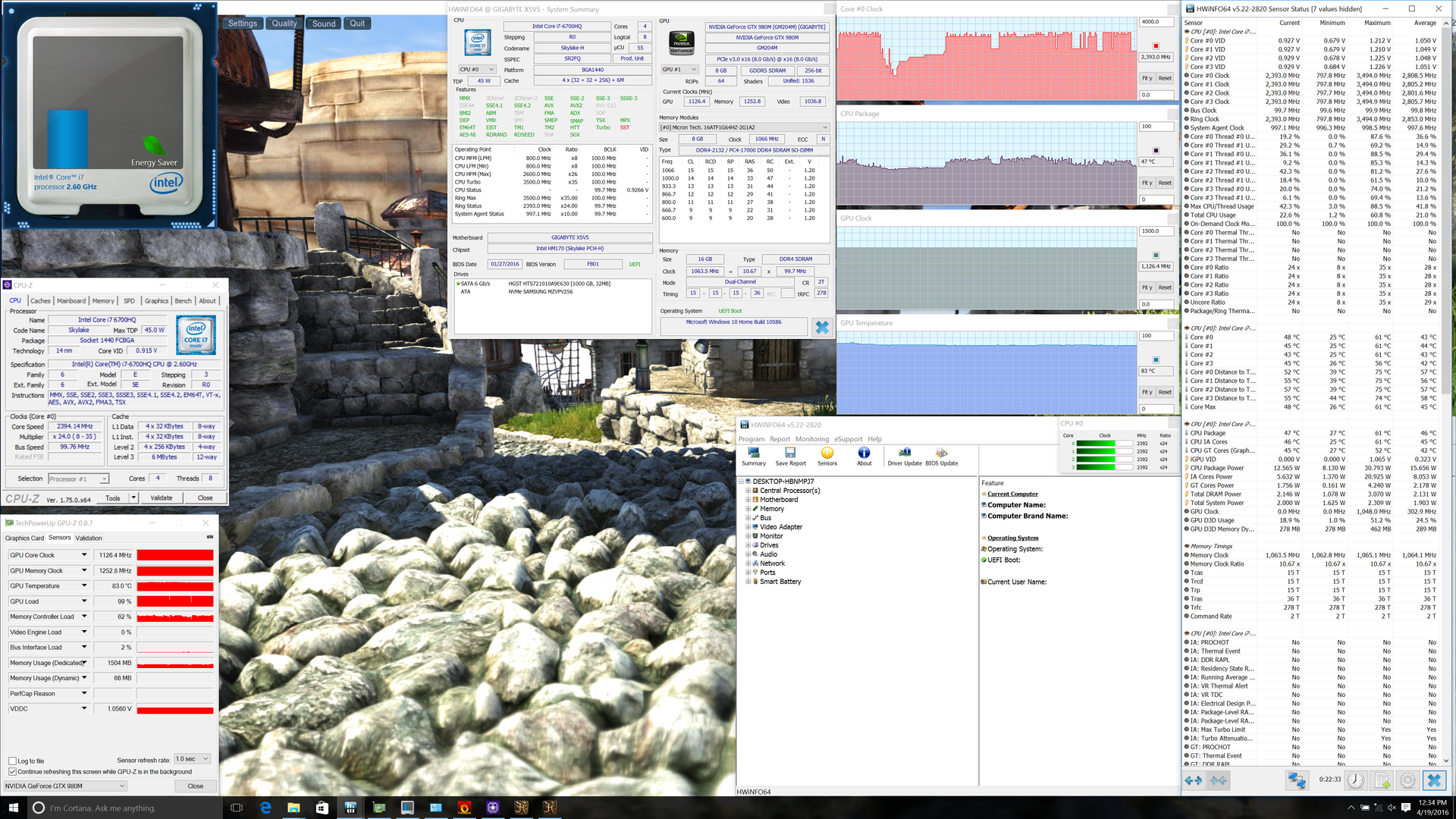Open the GPU Temperature sensor dropdown arrow

coord(84,585)
